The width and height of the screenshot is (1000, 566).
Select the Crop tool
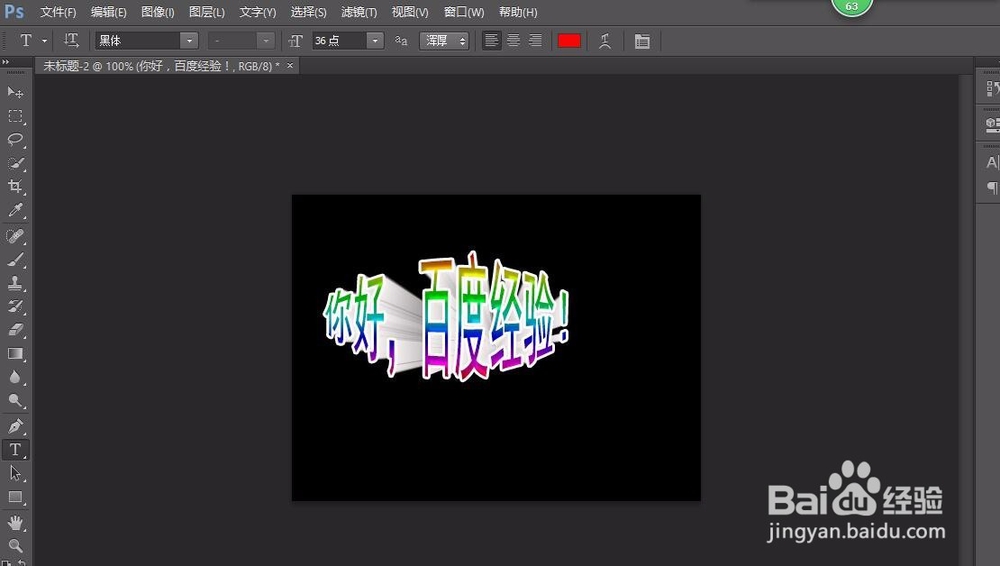15,186
